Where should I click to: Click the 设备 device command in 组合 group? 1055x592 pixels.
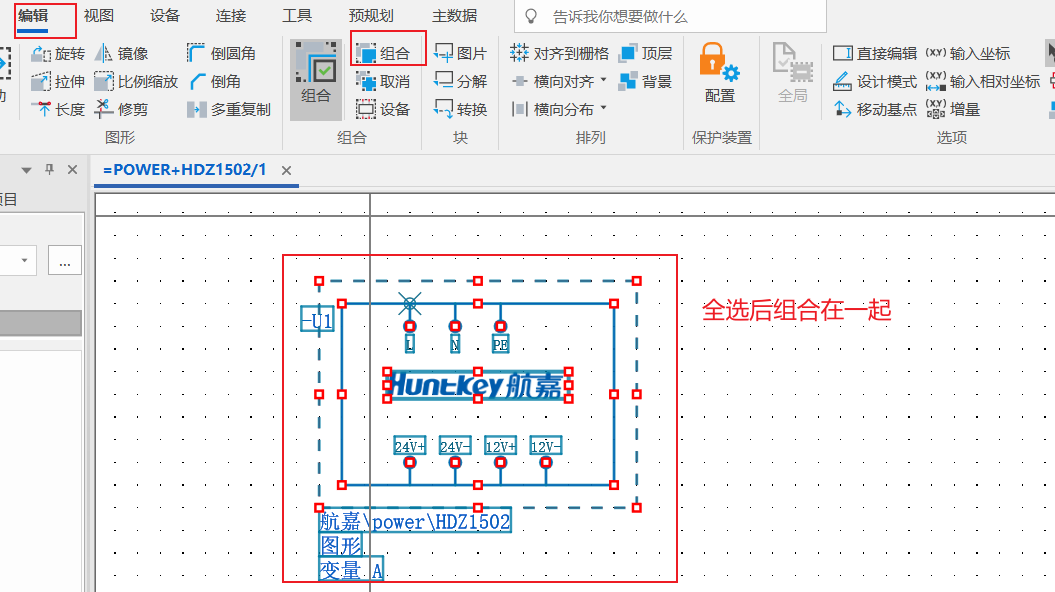[384, 110]
